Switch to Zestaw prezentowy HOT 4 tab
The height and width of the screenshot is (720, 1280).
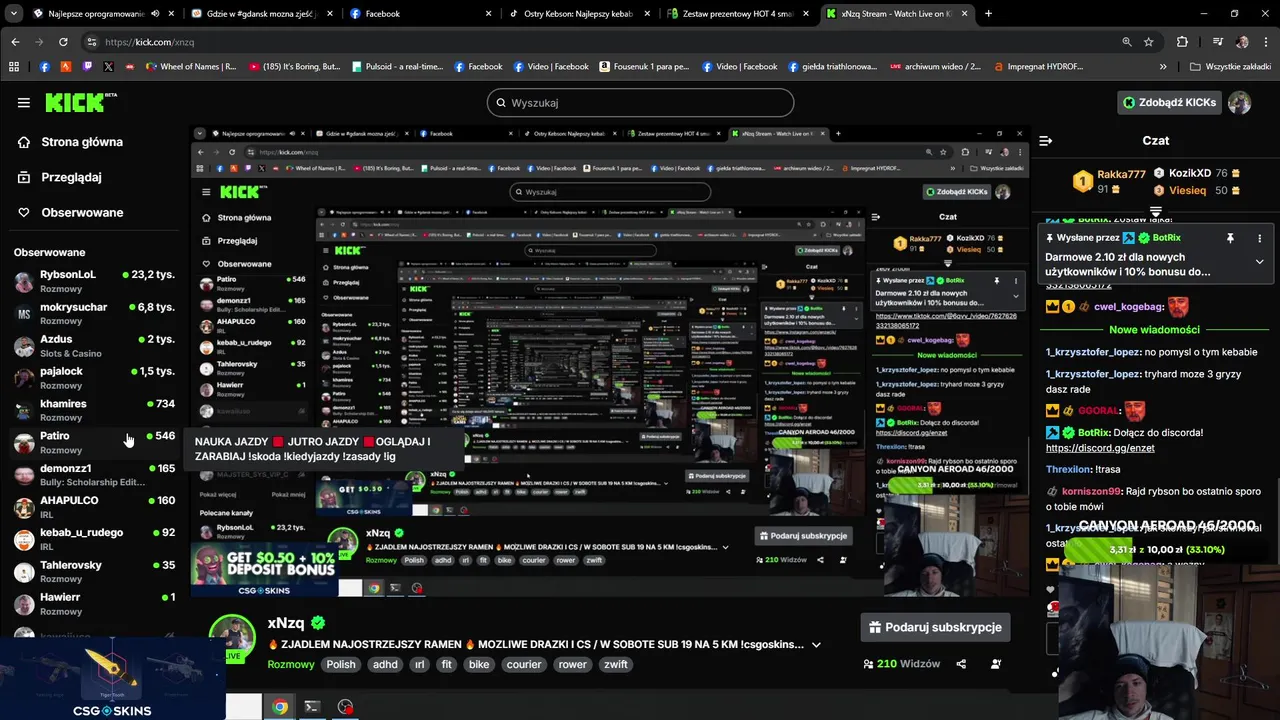(740, 14)
